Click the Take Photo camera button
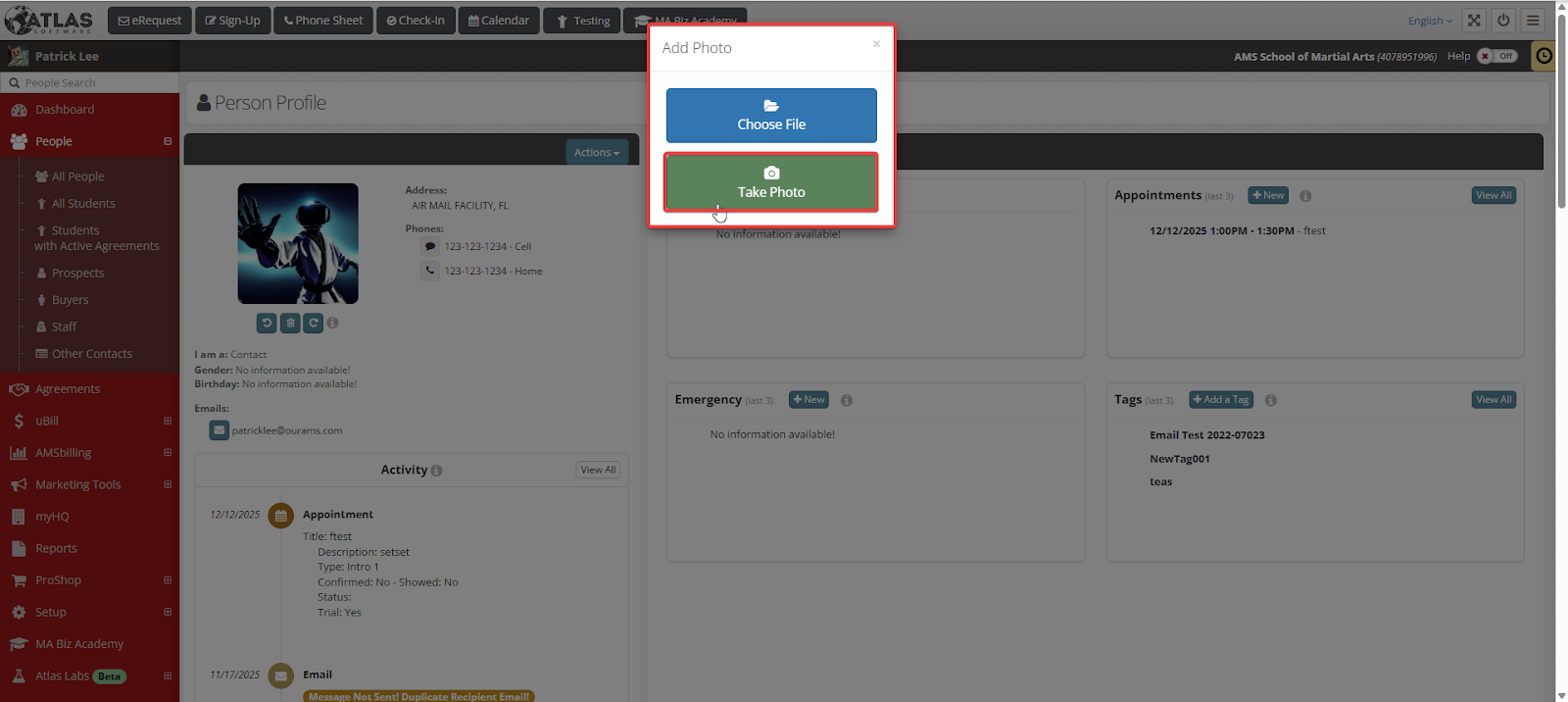Screen dimensions: 1568x702 click(771, 182)
